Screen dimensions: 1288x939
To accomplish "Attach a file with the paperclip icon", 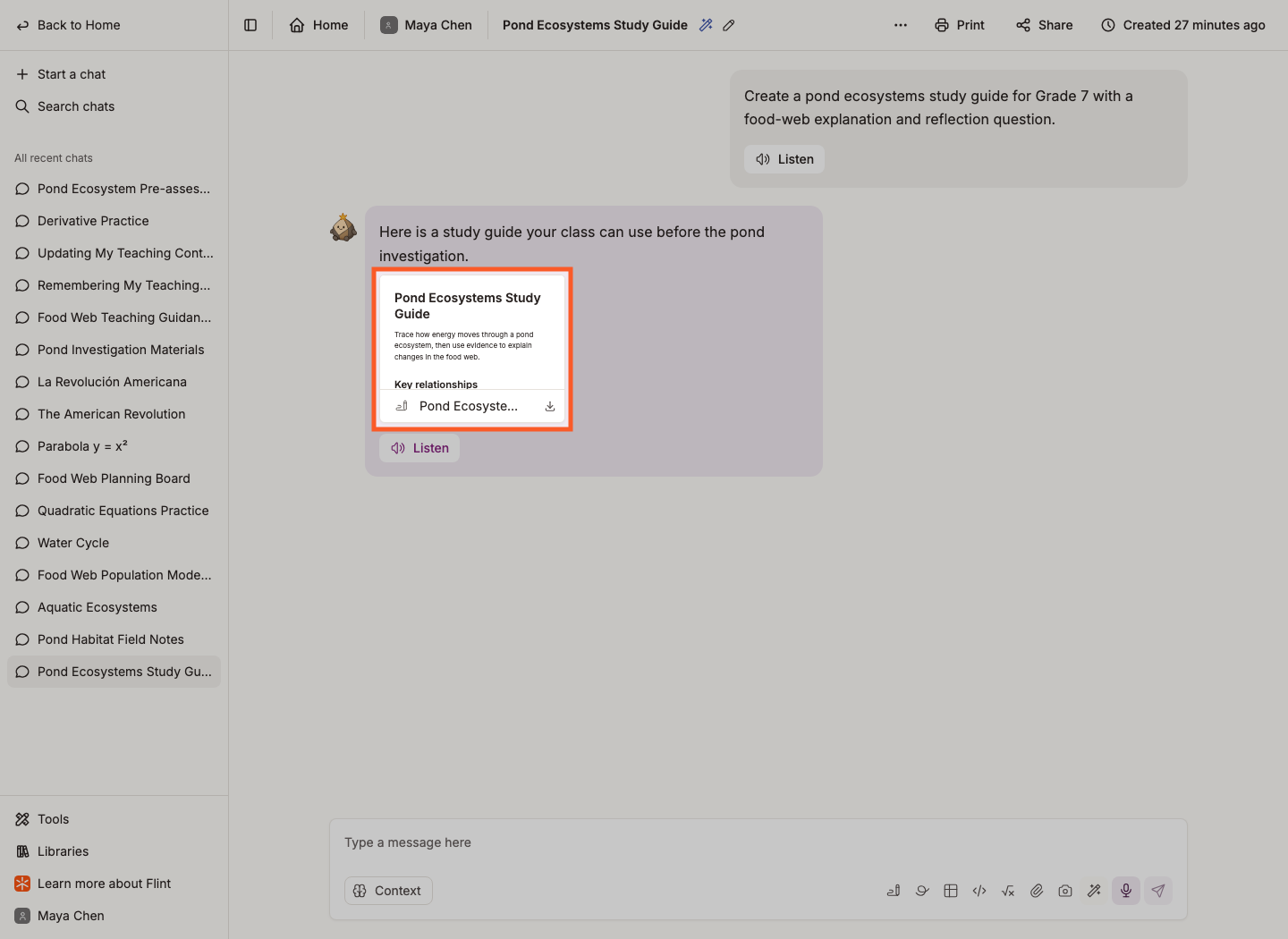I will [1037, 891].
